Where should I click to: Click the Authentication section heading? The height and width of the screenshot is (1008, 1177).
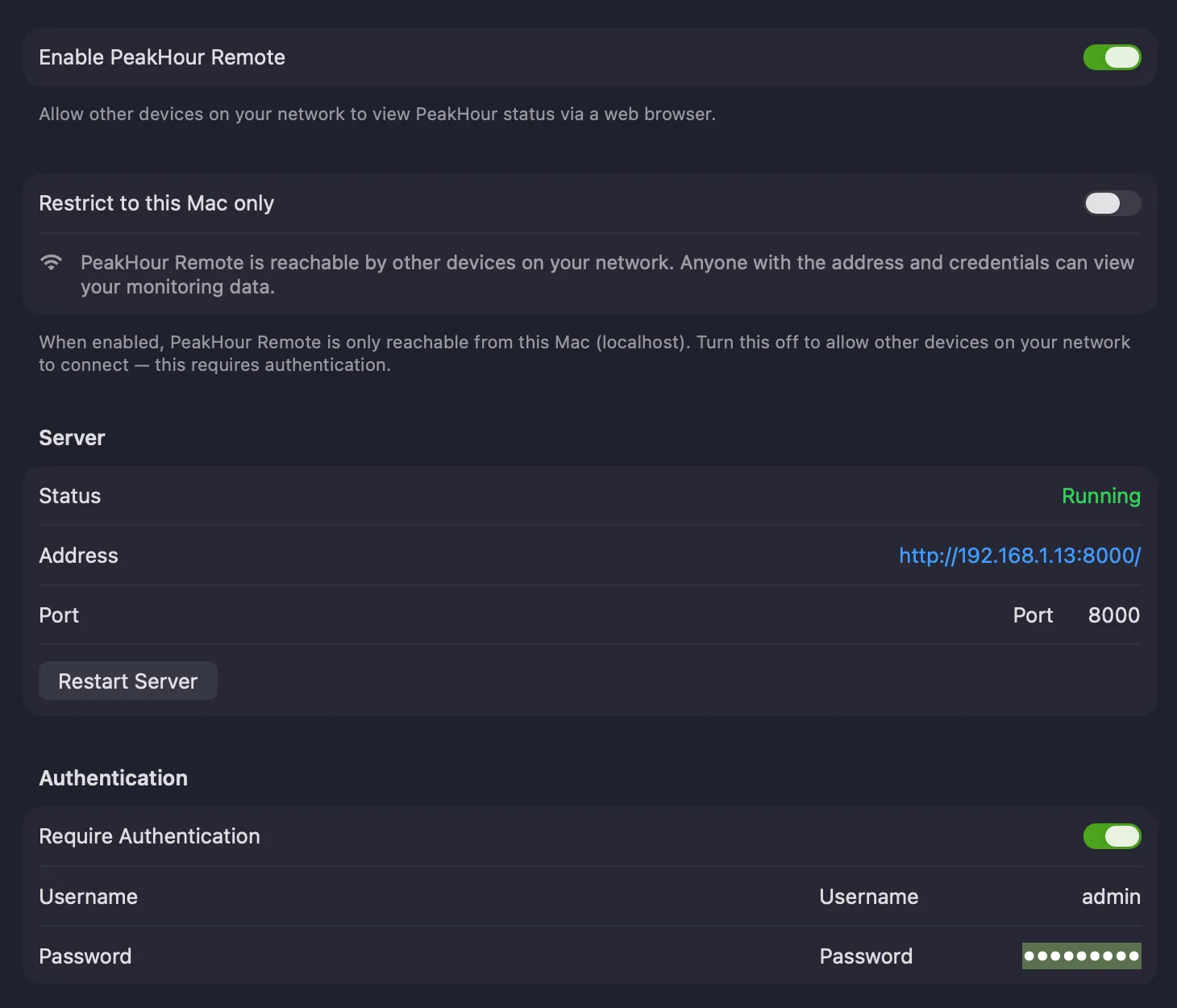click(113, 778)
